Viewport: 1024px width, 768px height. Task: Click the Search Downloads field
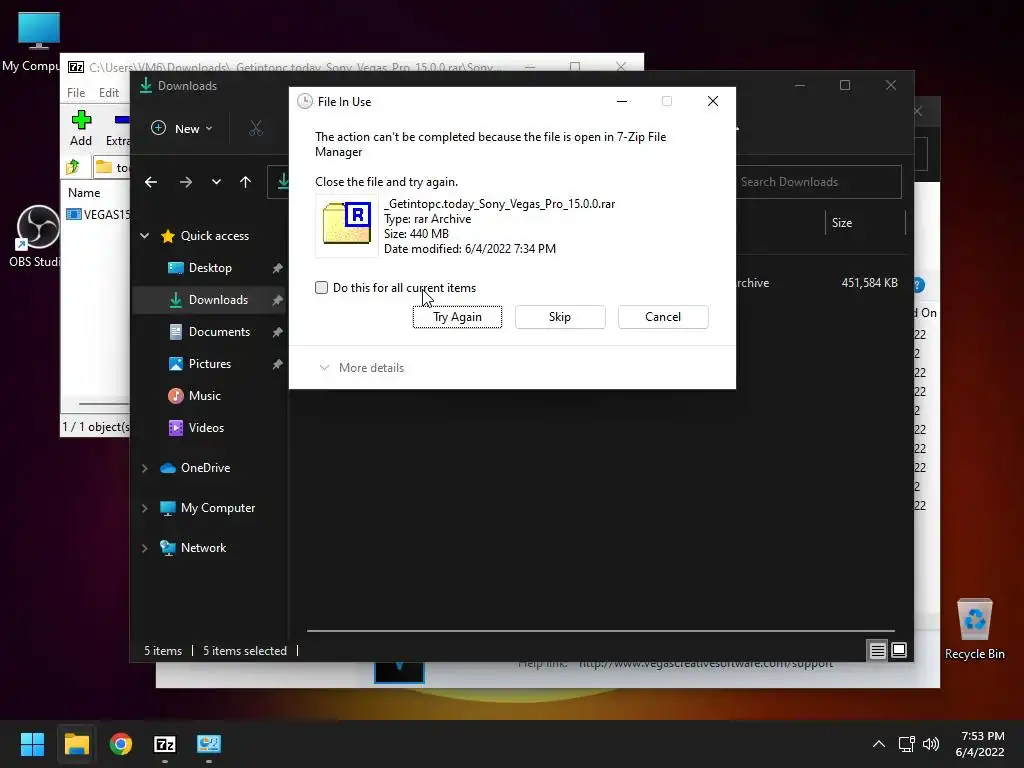[x=818, y=182]
